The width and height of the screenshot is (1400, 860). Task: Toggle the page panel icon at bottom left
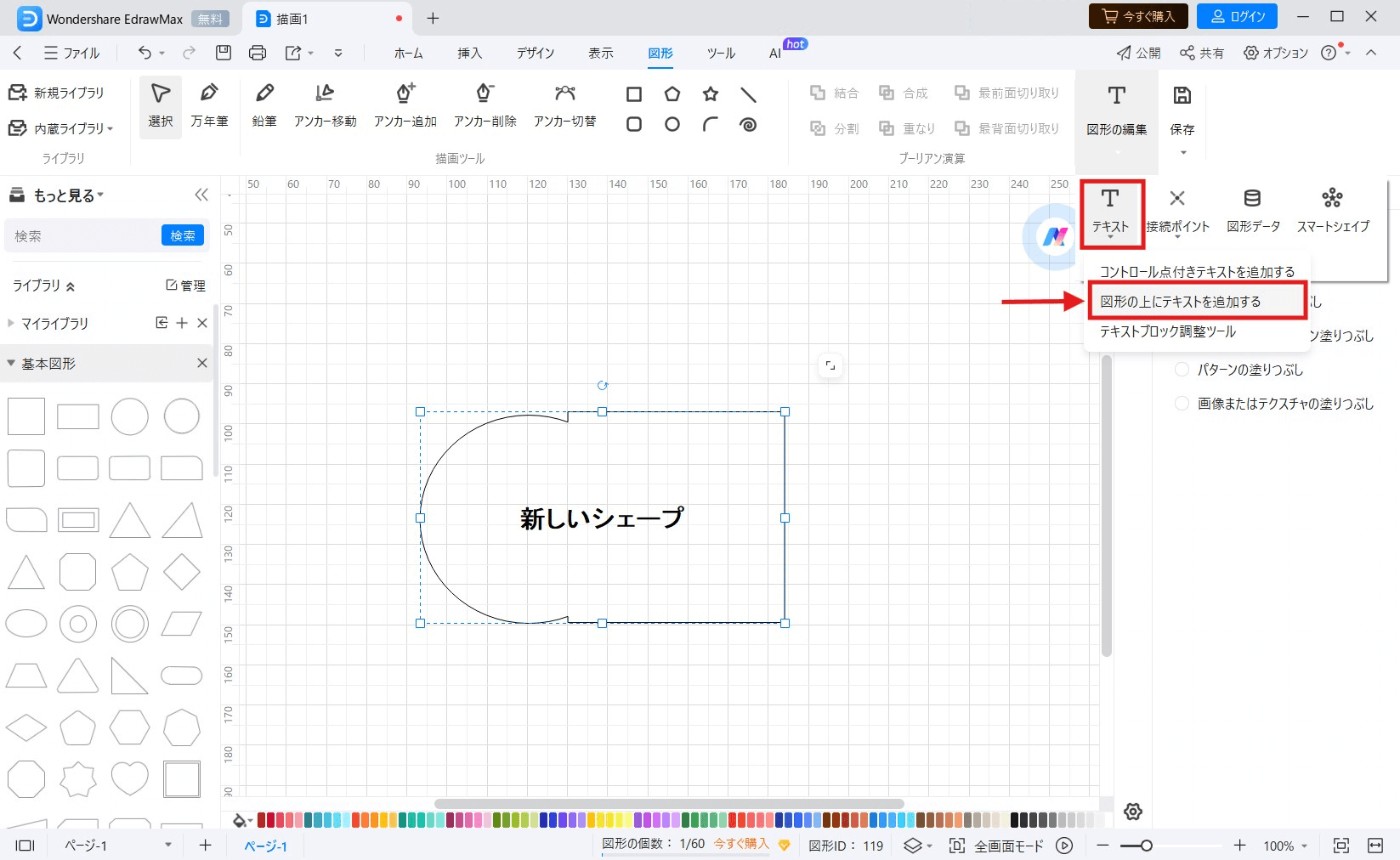point(26,846)
